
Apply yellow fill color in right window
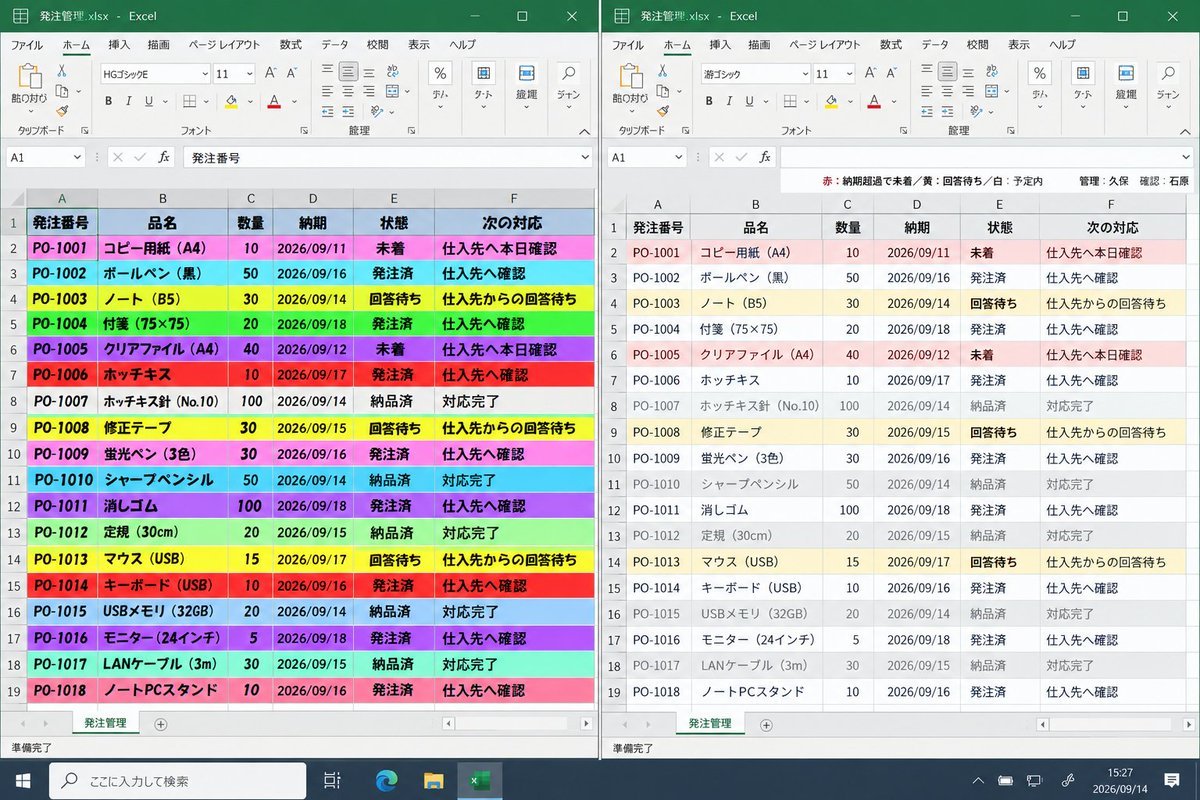pyautogui.click(x=831, y=101)
